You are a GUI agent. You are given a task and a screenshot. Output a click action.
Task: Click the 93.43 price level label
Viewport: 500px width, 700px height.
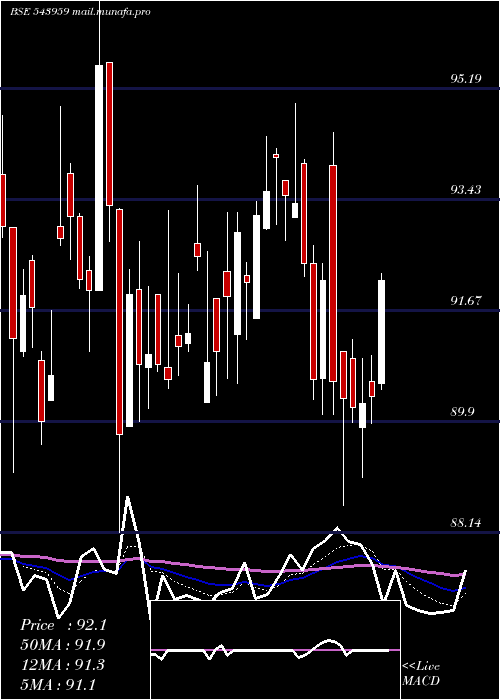coord(466,190)
